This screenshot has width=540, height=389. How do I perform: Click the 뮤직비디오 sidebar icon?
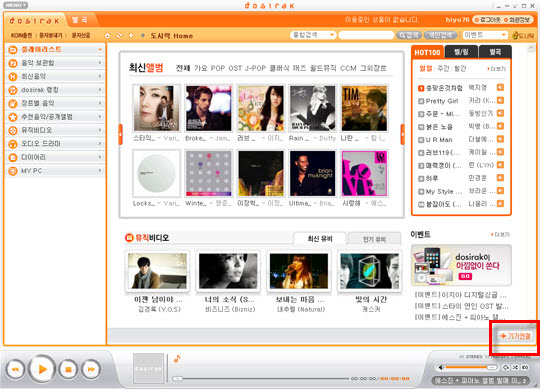tap(13, 130)
